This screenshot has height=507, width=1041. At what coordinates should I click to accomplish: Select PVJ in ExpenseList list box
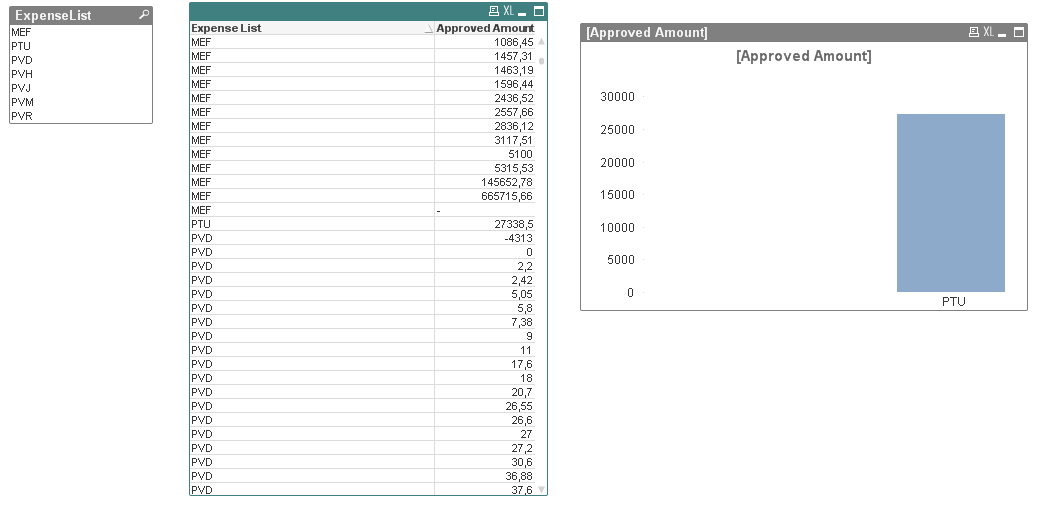pyautogui.click(x=81, y=88)
